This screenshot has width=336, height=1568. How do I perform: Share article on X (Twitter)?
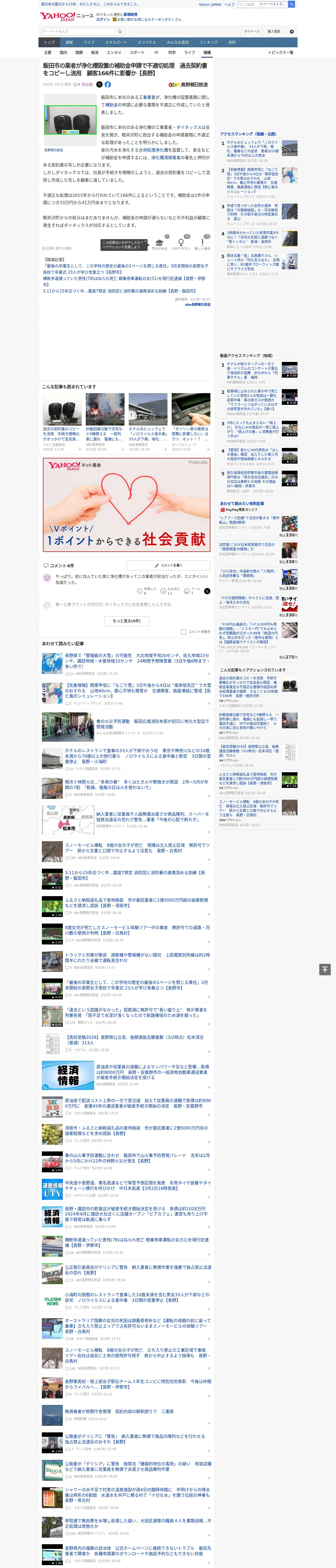coord(99,85)
